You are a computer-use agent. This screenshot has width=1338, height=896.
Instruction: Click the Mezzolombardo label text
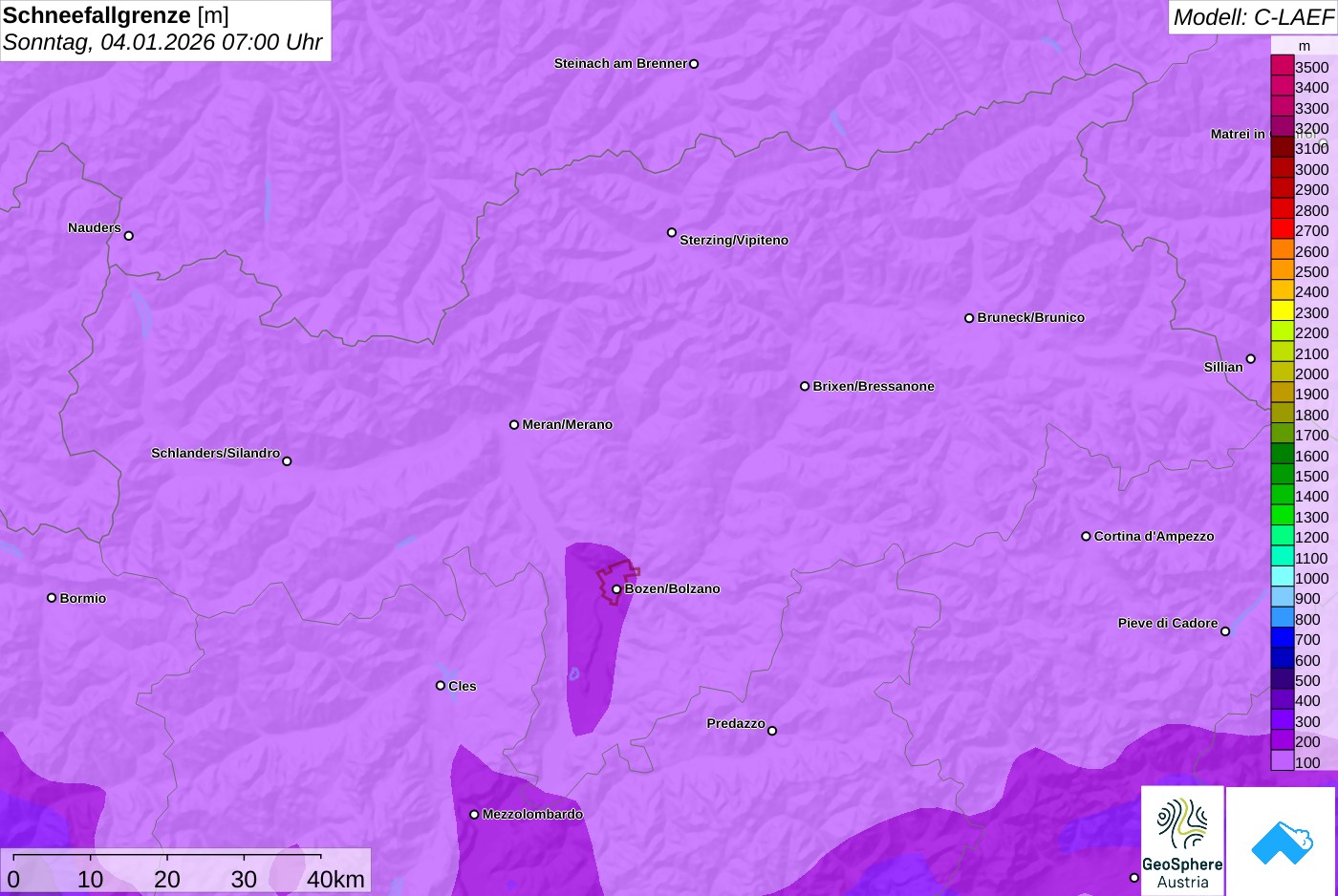(532, 814)
